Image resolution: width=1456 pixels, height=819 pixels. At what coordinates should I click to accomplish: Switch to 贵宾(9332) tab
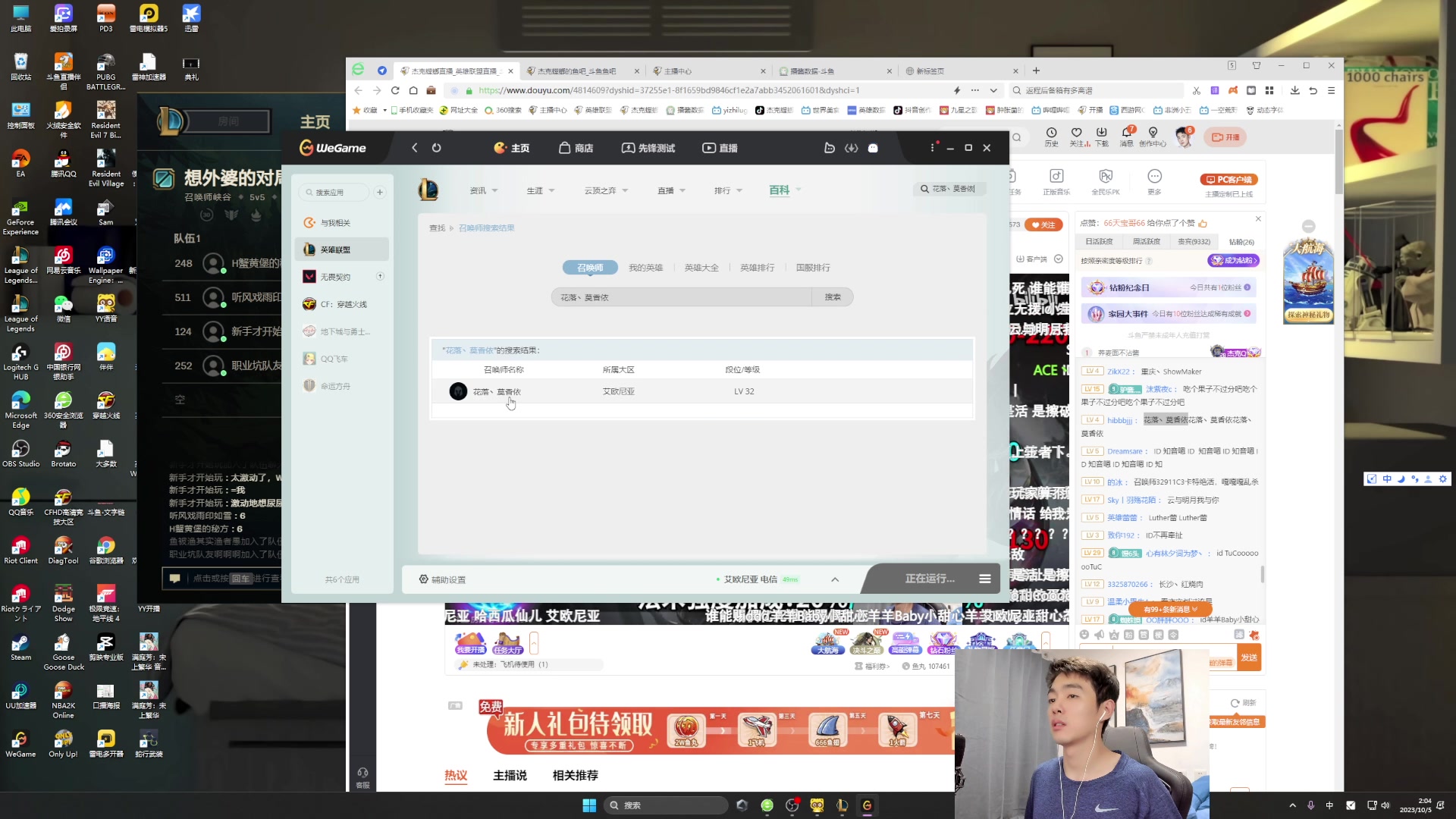click(1194, 242)
